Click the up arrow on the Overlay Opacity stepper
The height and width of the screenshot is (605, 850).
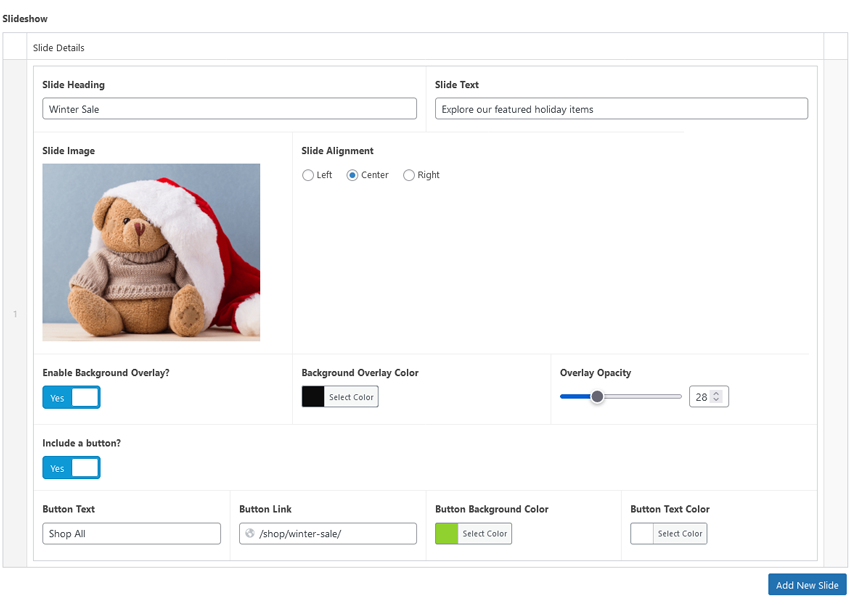[717, 392]
